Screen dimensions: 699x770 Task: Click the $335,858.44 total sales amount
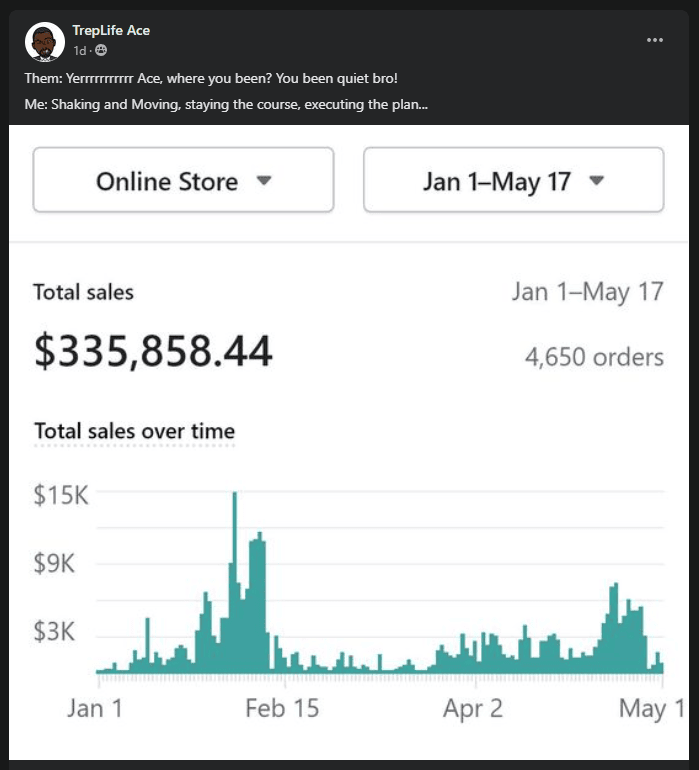[153, 352]
